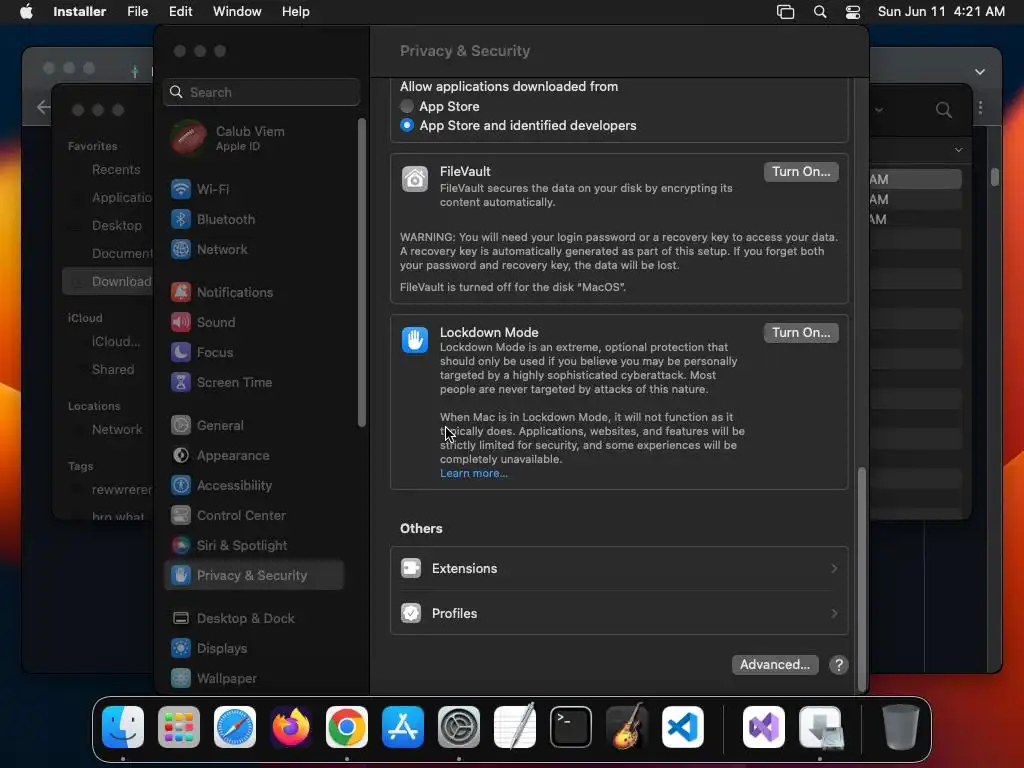This screenshot has height=768, width=1024.
Task: Open the File menu
Action: pos(137,12)
